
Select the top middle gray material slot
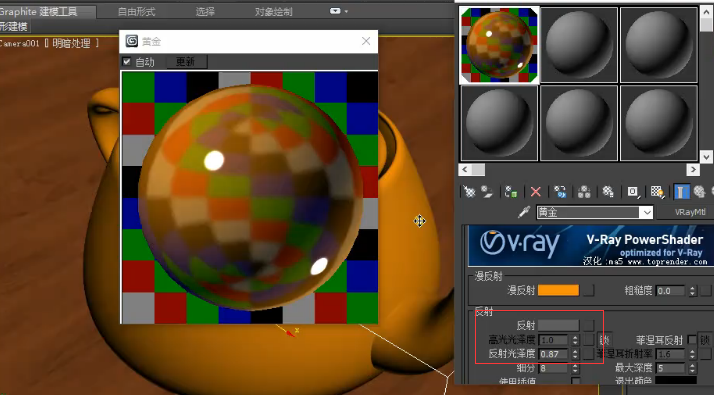coord(579,45)
